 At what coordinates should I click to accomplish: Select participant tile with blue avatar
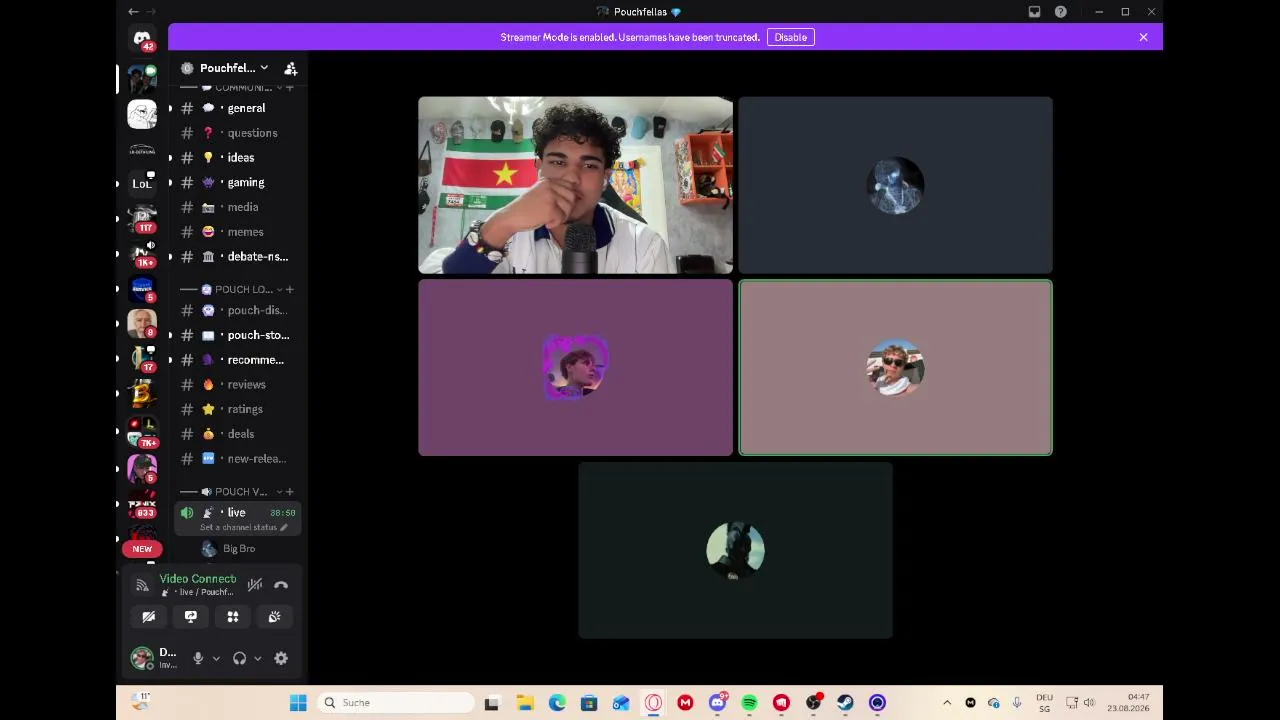(x=895, y=185)
